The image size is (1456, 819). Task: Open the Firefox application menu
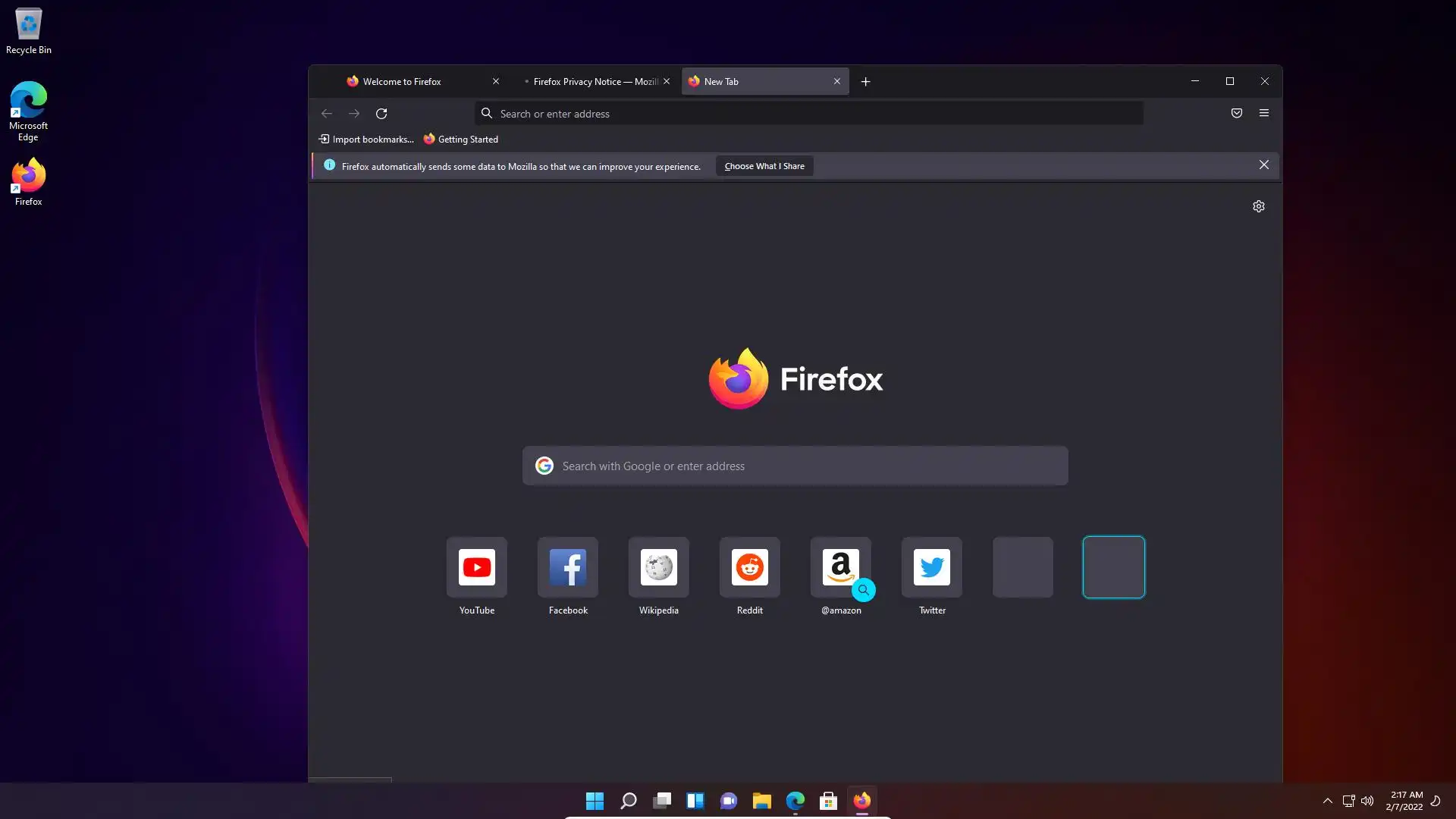coord(1263,113)
